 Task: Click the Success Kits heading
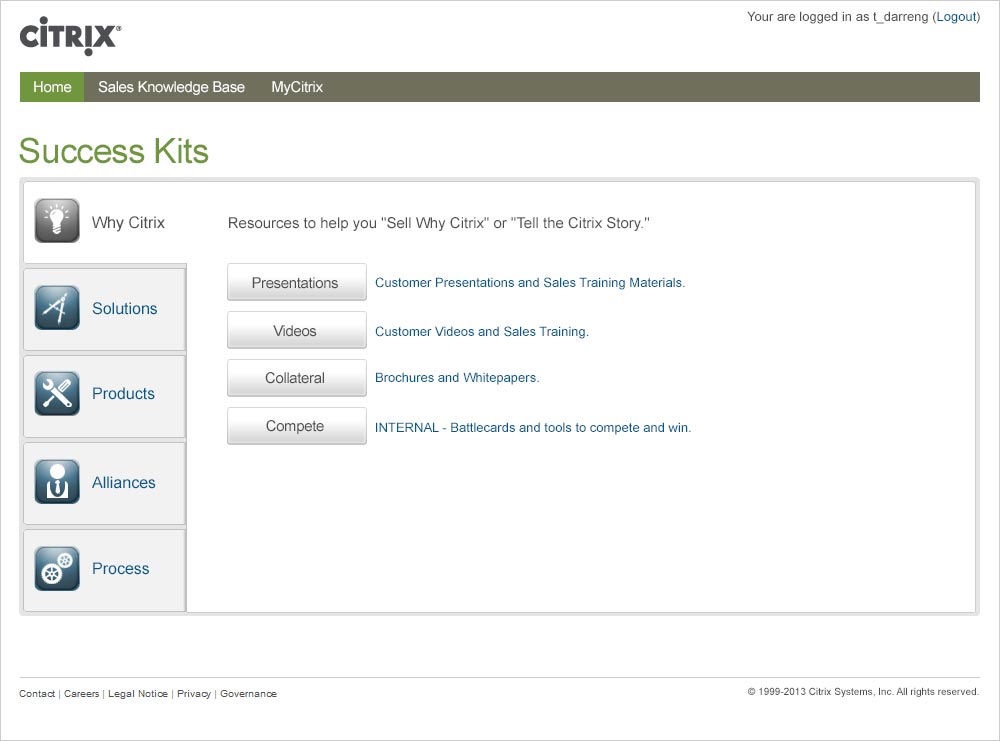tap(114, 151)
